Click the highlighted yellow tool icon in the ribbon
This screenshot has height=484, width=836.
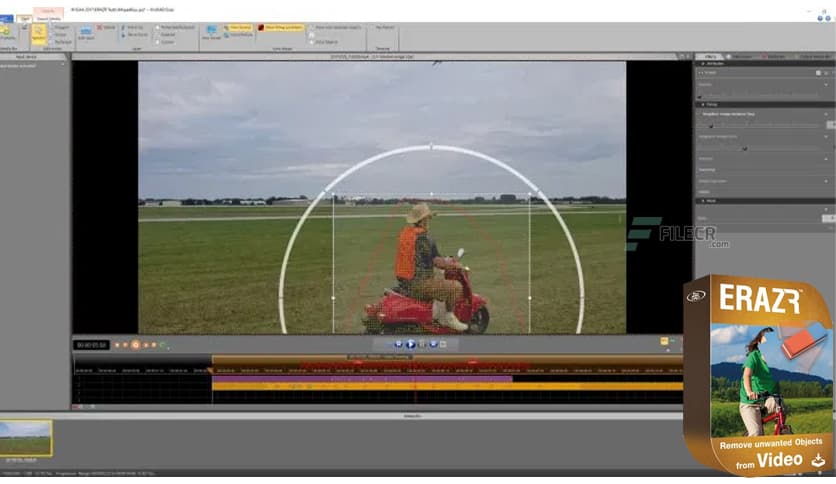[x=39, y=32]
